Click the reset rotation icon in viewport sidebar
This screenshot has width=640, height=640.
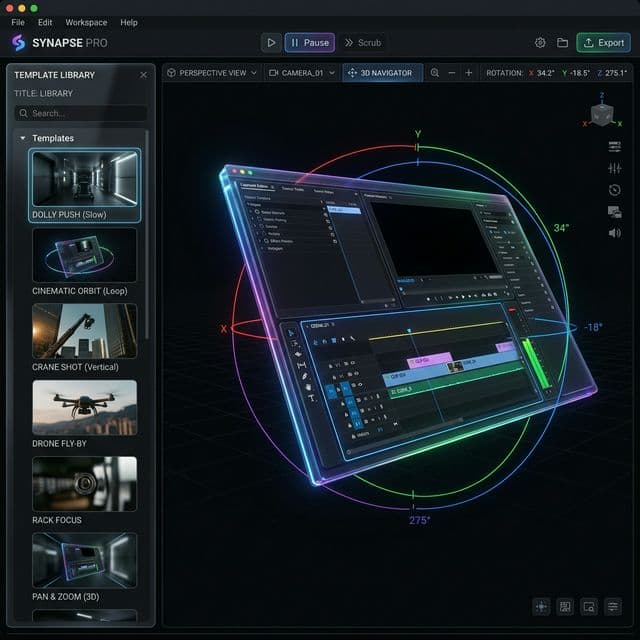pyautogui.click(x=615, y=190)
